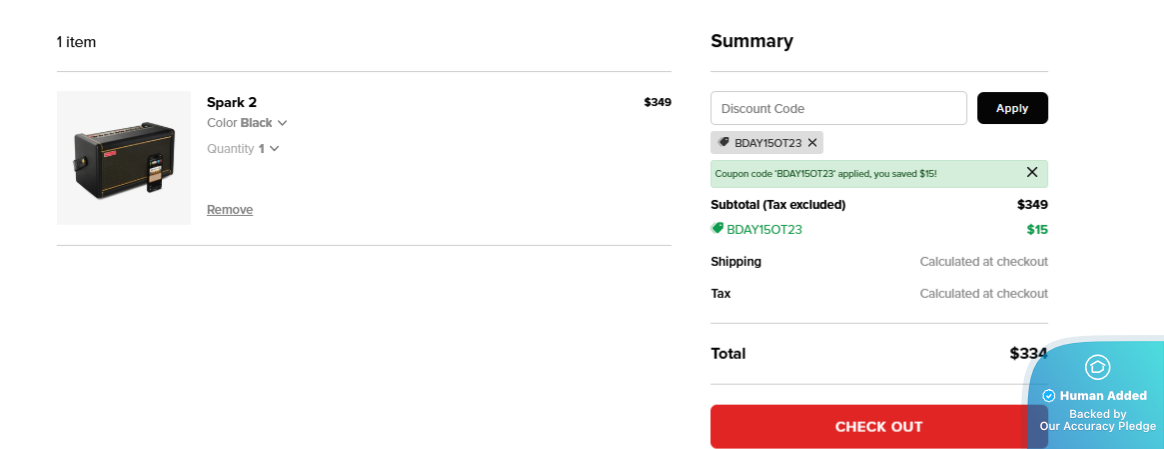Open the Our Accuracy Pledge text

1097,426
